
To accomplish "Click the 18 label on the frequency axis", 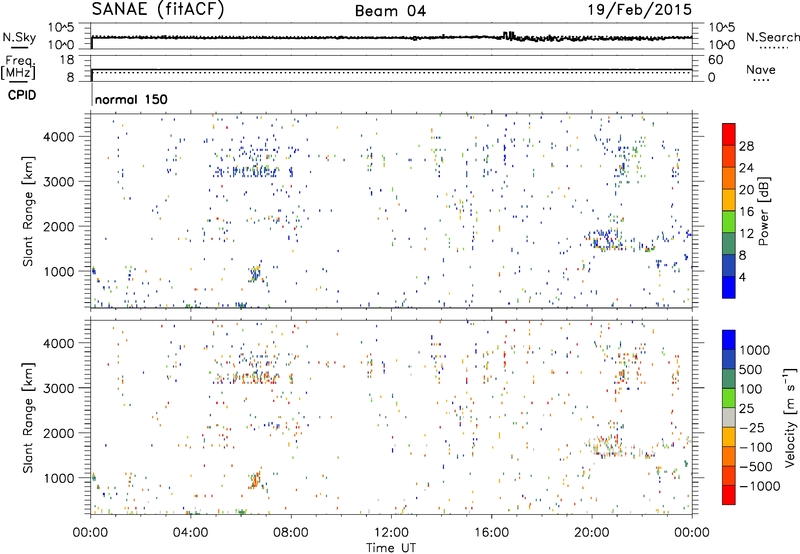I will coord(67,60).
